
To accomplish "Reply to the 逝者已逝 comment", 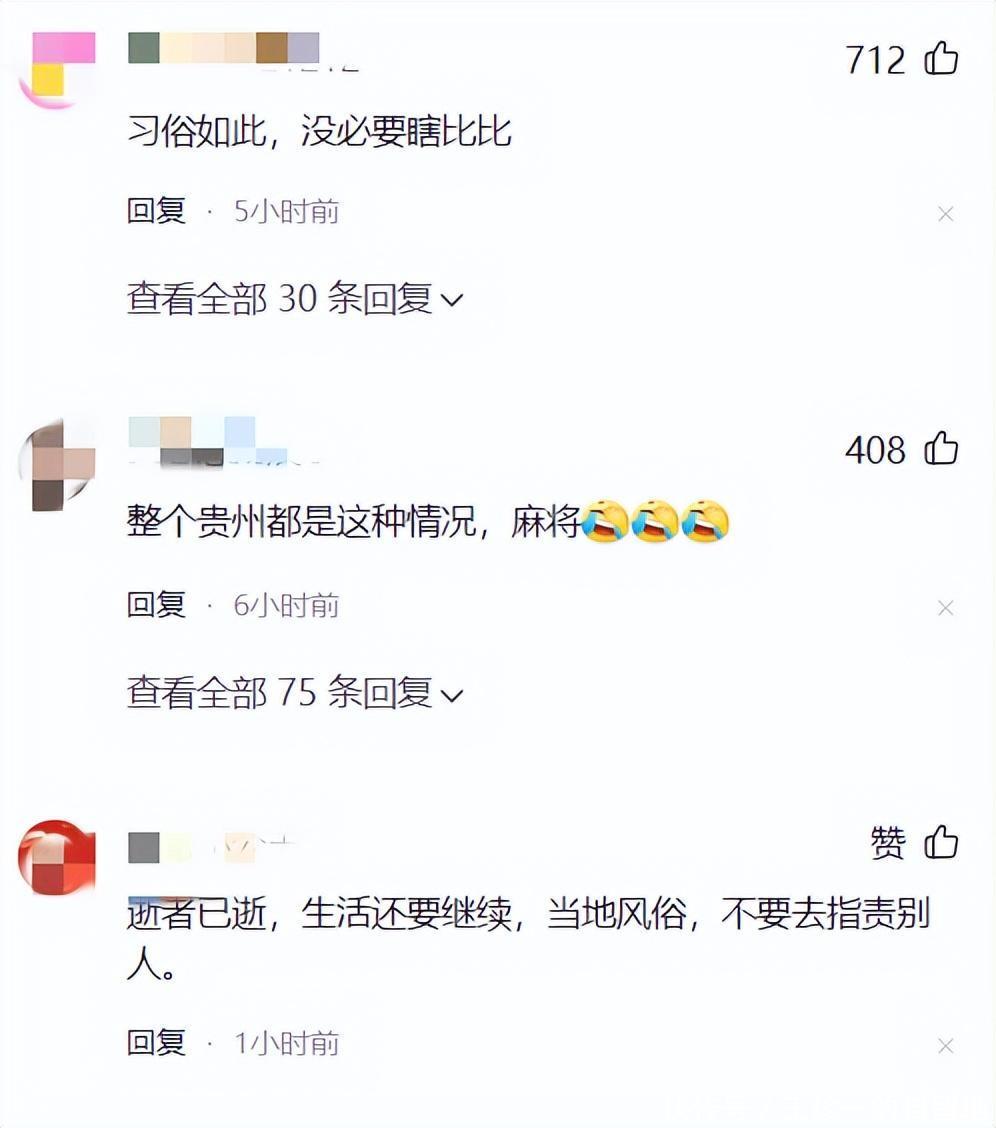I will [x=156, y=1042].
